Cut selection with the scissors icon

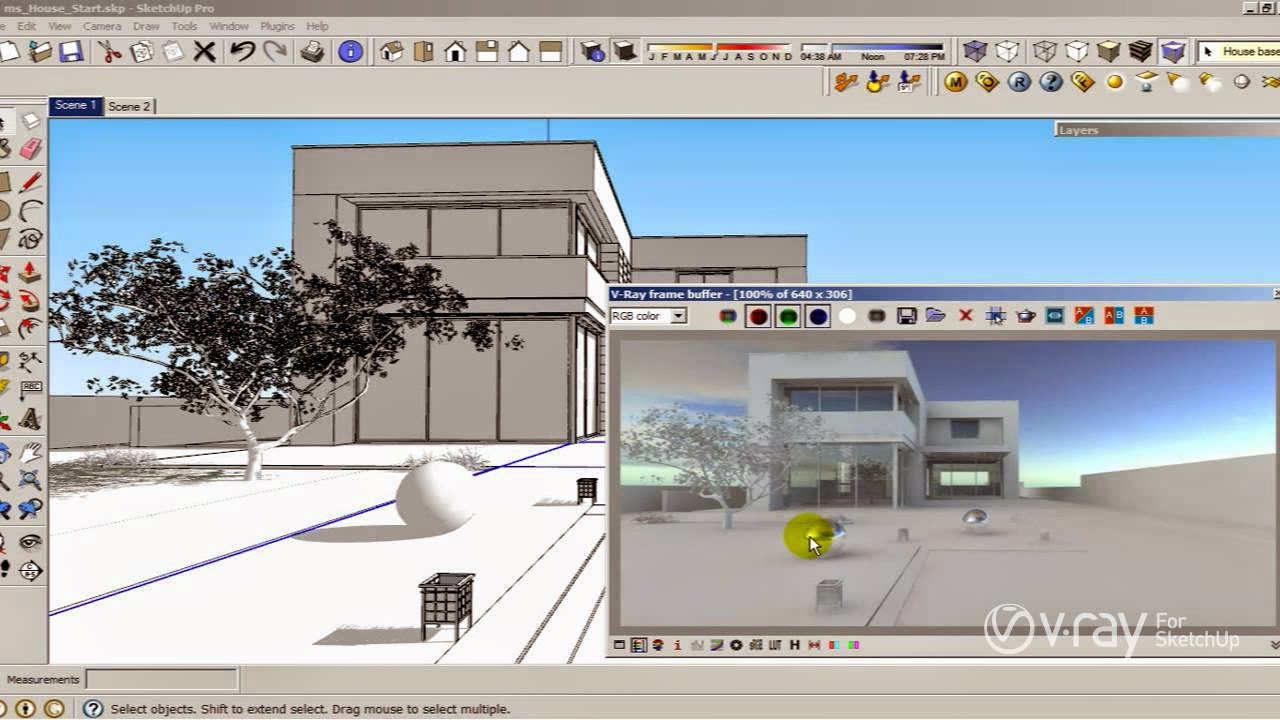(110, 51)
